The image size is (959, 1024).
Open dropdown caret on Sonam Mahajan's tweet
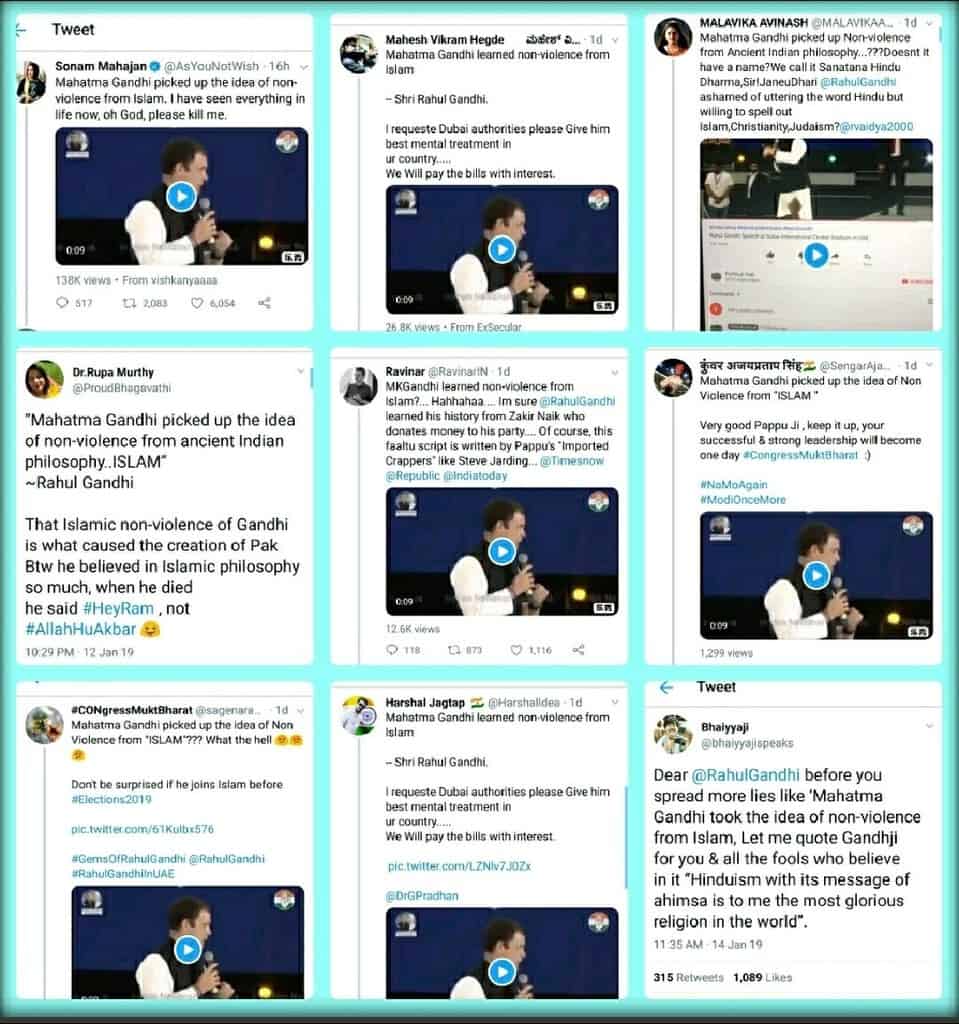(x=304, y=67)
